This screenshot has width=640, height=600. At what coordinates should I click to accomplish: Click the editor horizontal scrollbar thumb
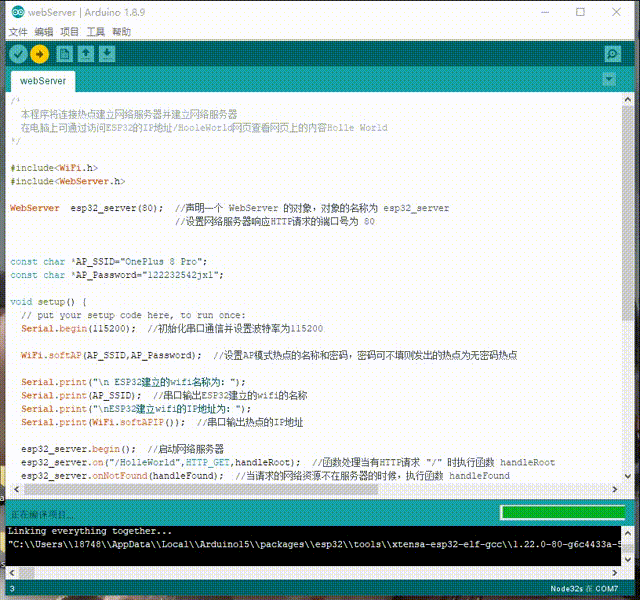[200, 489]
